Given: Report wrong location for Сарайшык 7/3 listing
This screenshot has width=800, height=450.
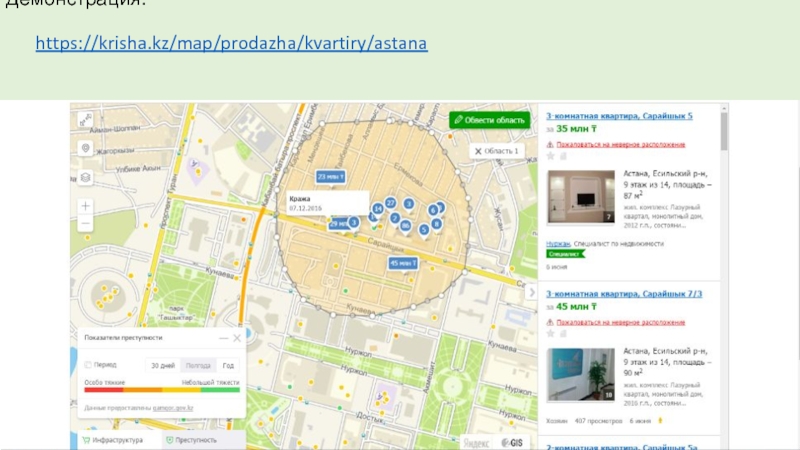Looking at the screenshot, I should coord(620,322).
